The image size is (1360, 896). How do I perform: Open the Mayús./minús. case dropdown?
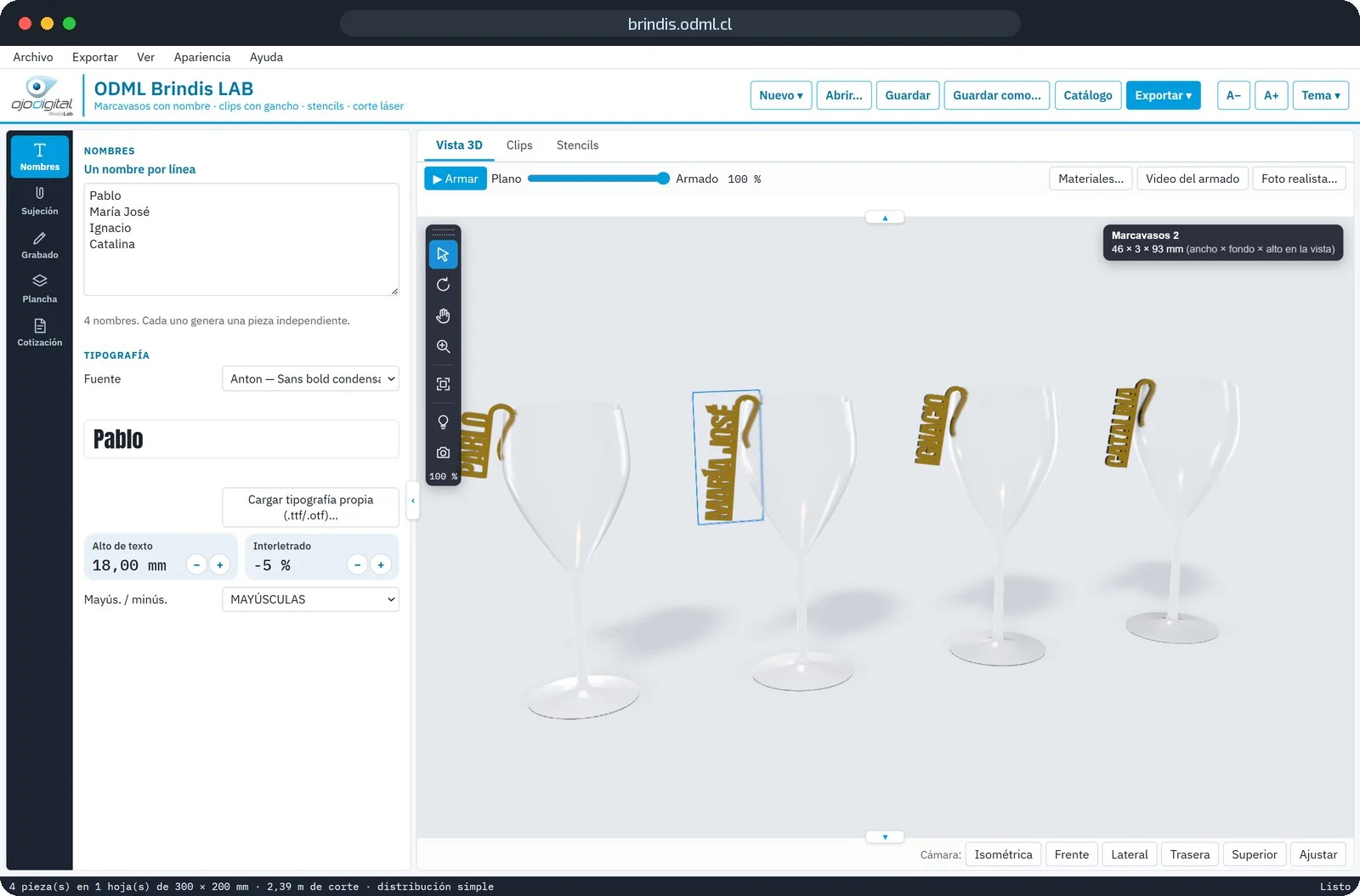(310, 599)
